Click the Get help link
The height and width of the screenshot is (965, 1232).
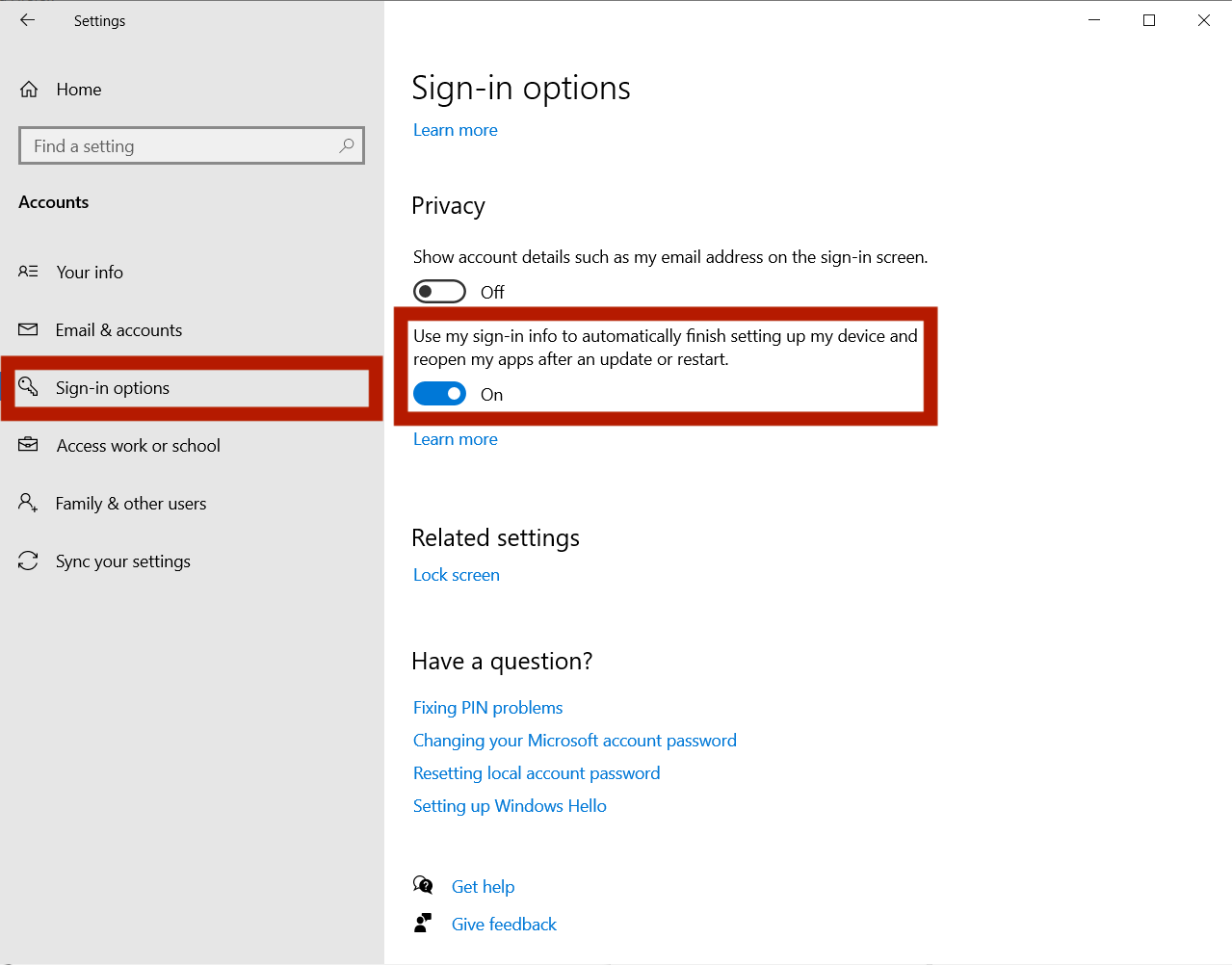pyautogui.click(x=484, y=887)
